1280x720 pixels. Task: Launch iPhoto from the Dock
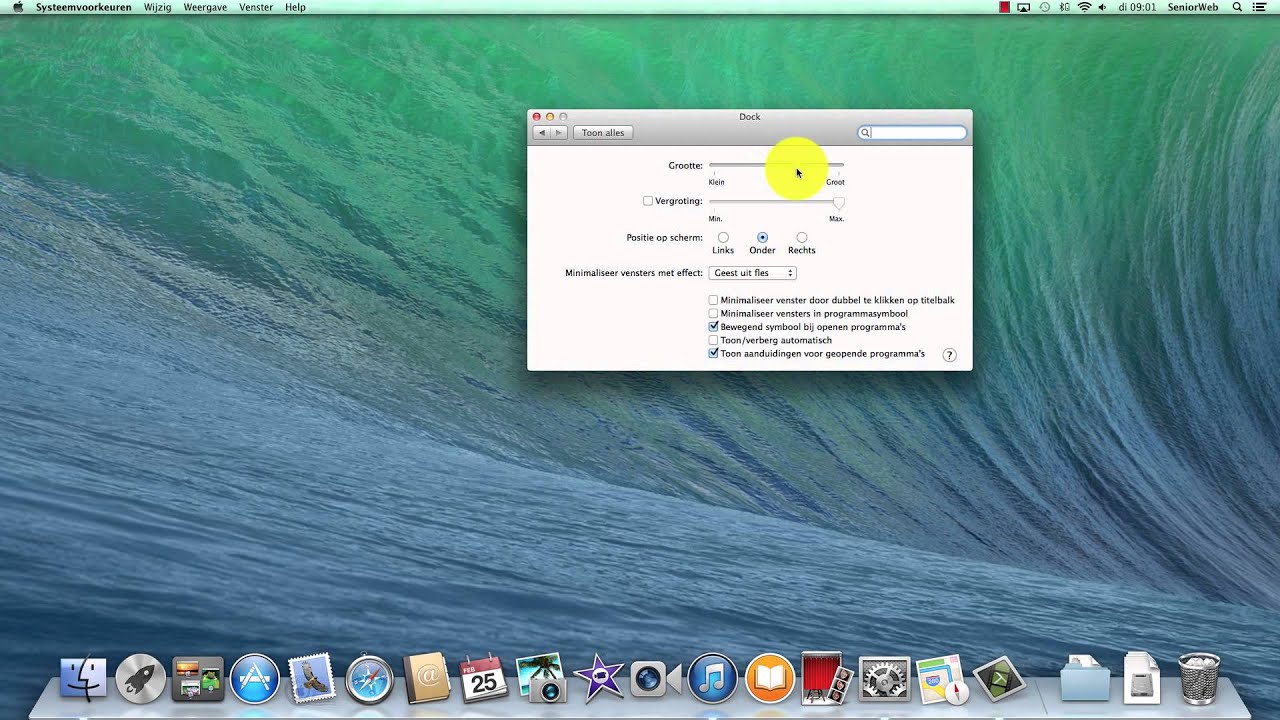tap(541, 678)
